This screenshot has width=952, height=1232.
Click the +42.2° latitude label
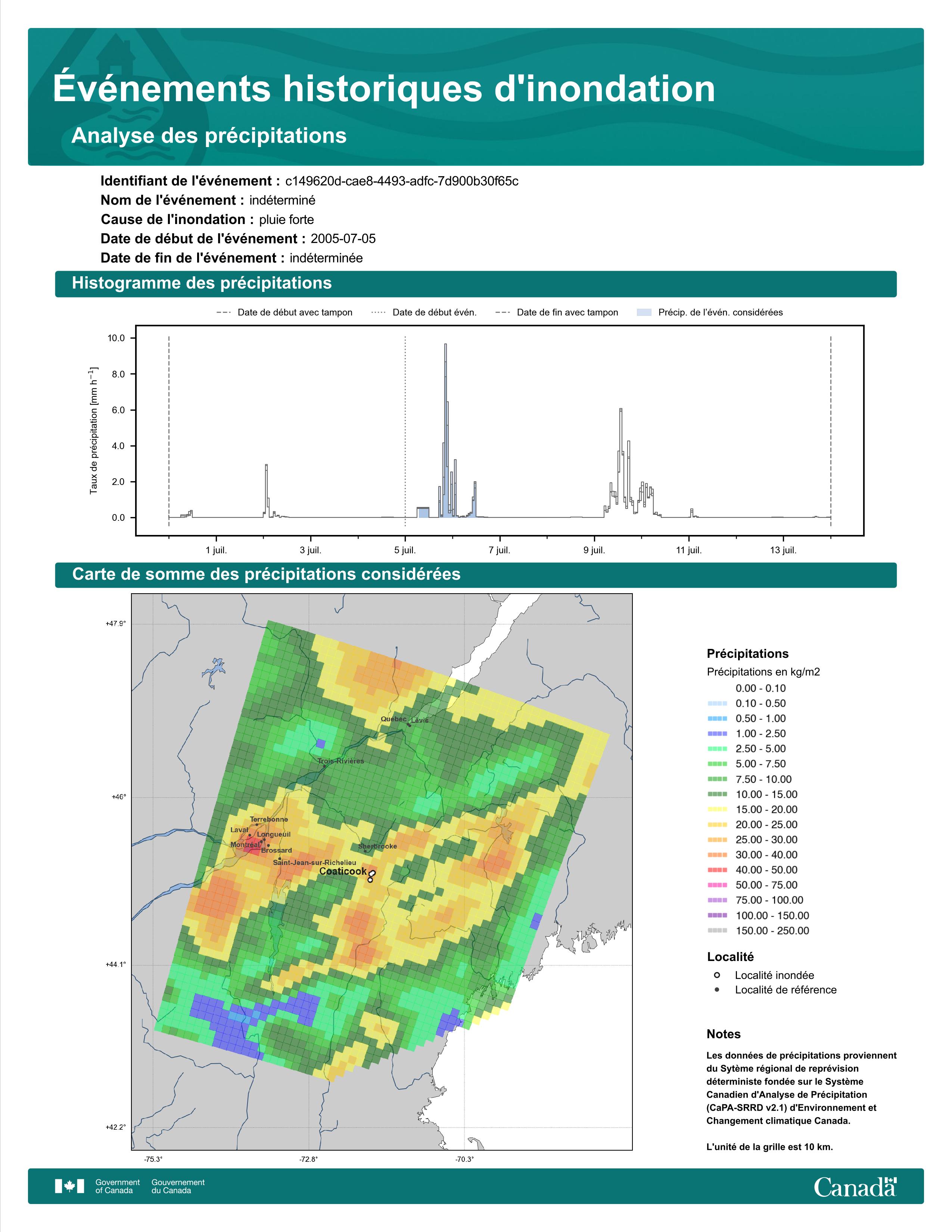(116, 1127)
